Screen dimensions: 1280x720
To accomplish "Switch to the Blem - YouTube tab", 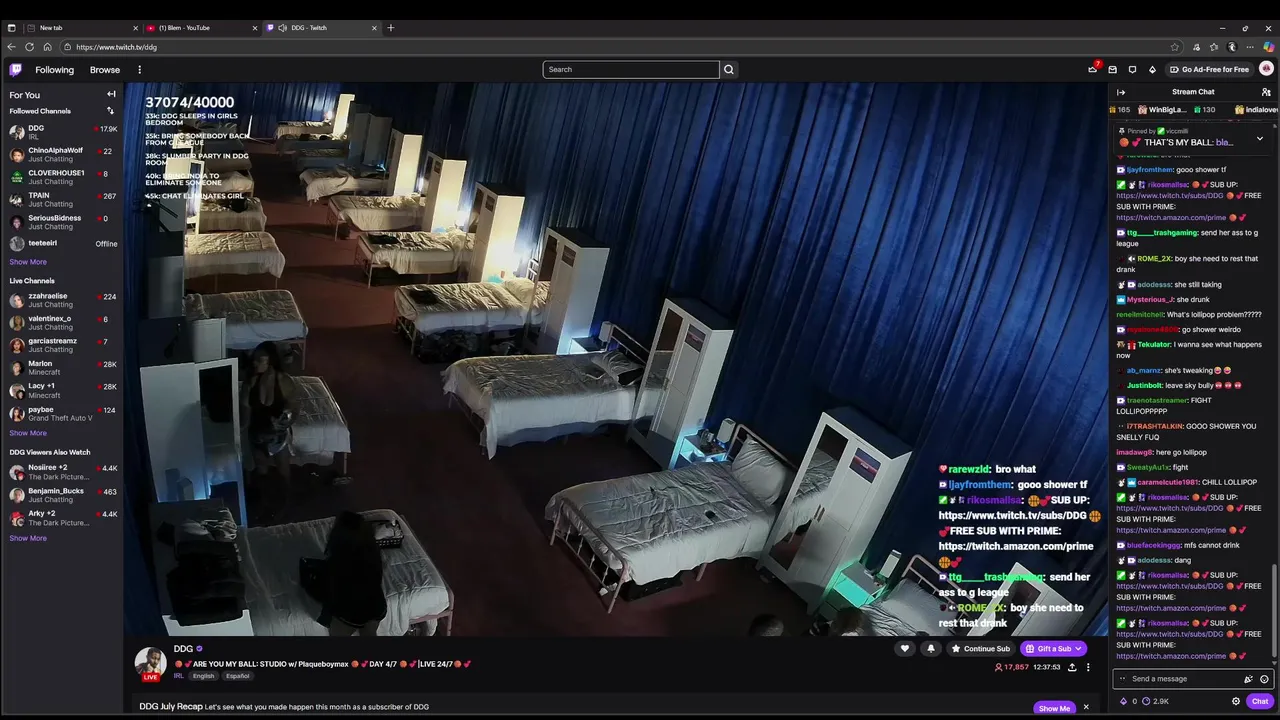I will [200, 28].
